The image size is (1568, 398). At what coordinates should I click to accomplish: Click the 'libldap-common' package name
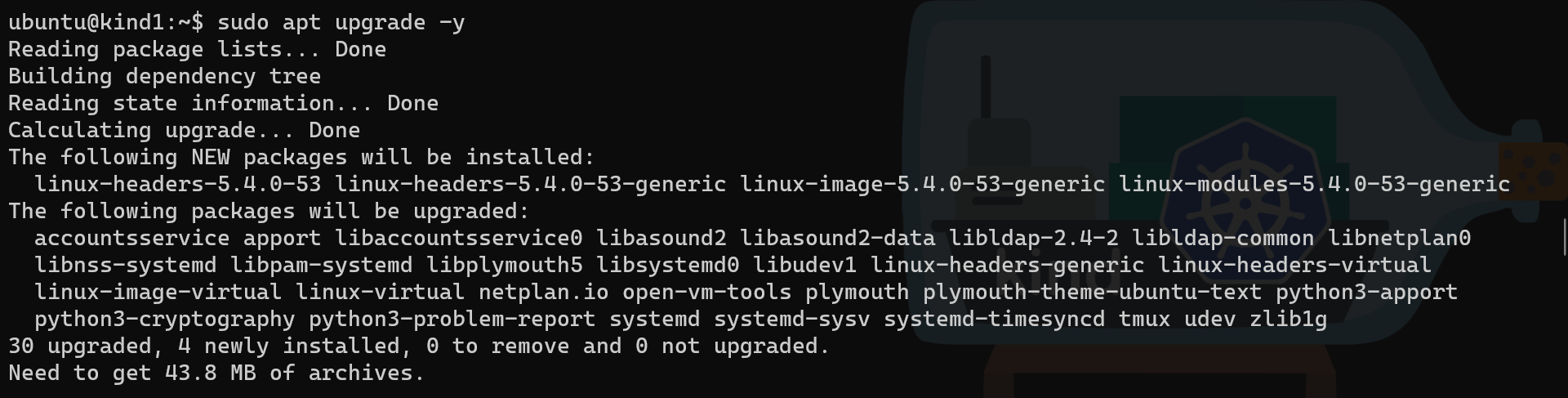click(x=1223, y=238)
